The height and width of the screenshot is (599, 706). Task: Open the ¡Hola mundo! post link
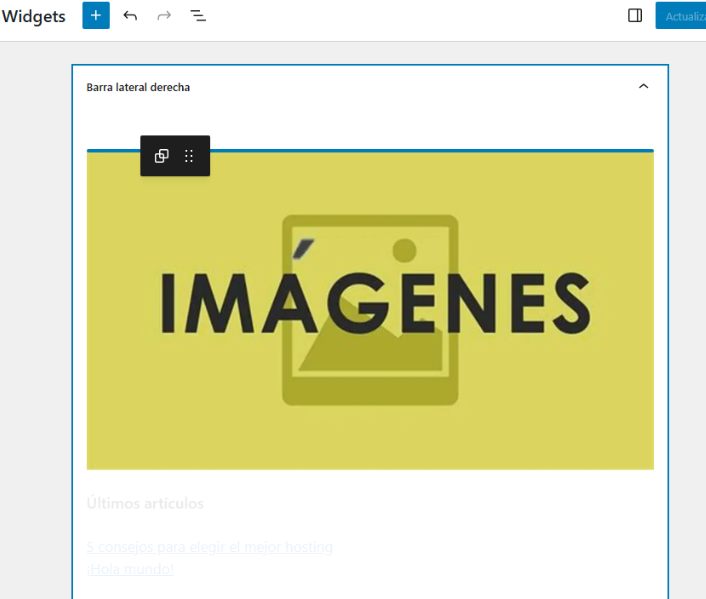(x=130, y=569)
